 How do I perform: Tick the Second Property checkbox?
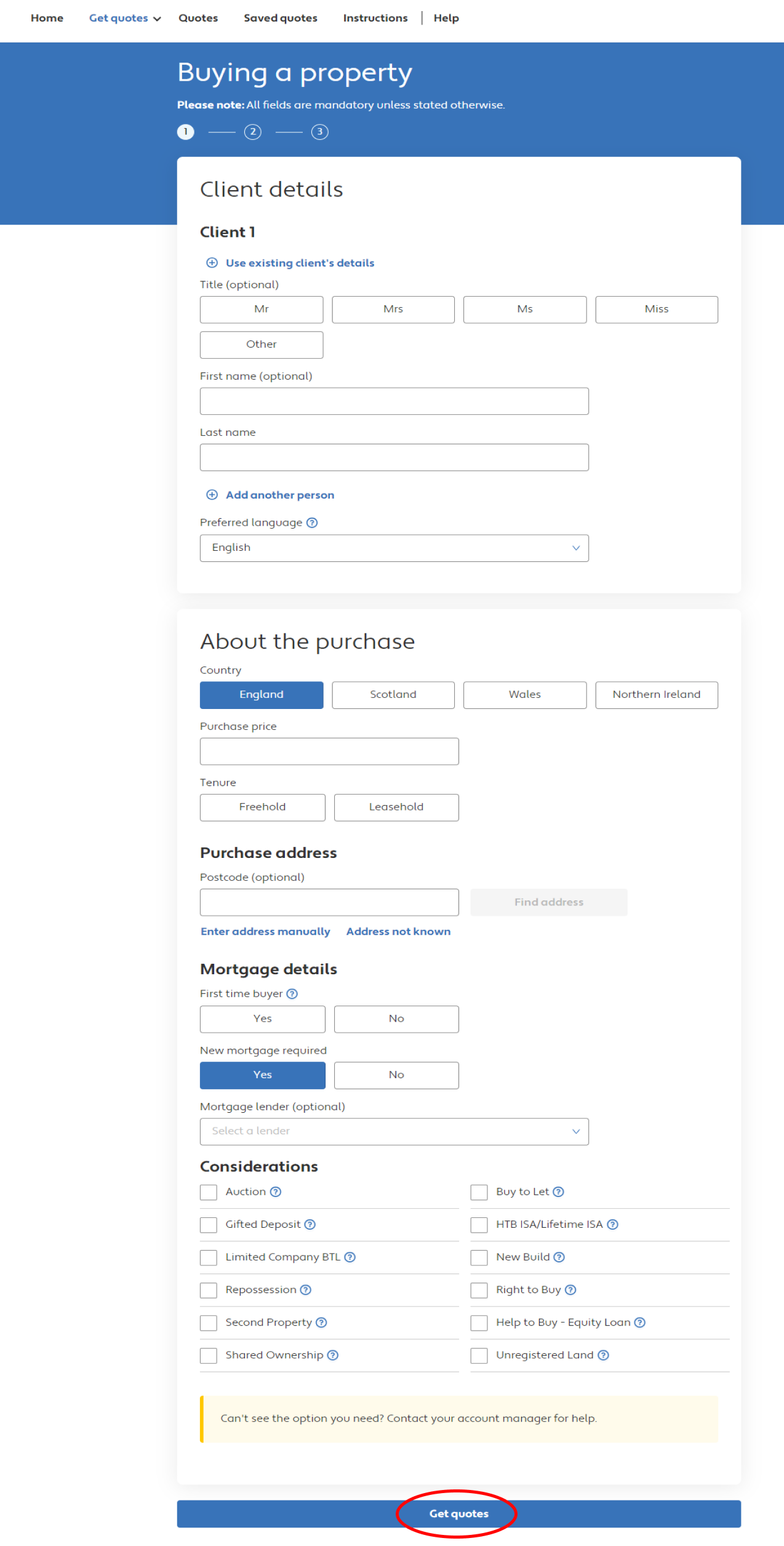(x=209, y=1323)
